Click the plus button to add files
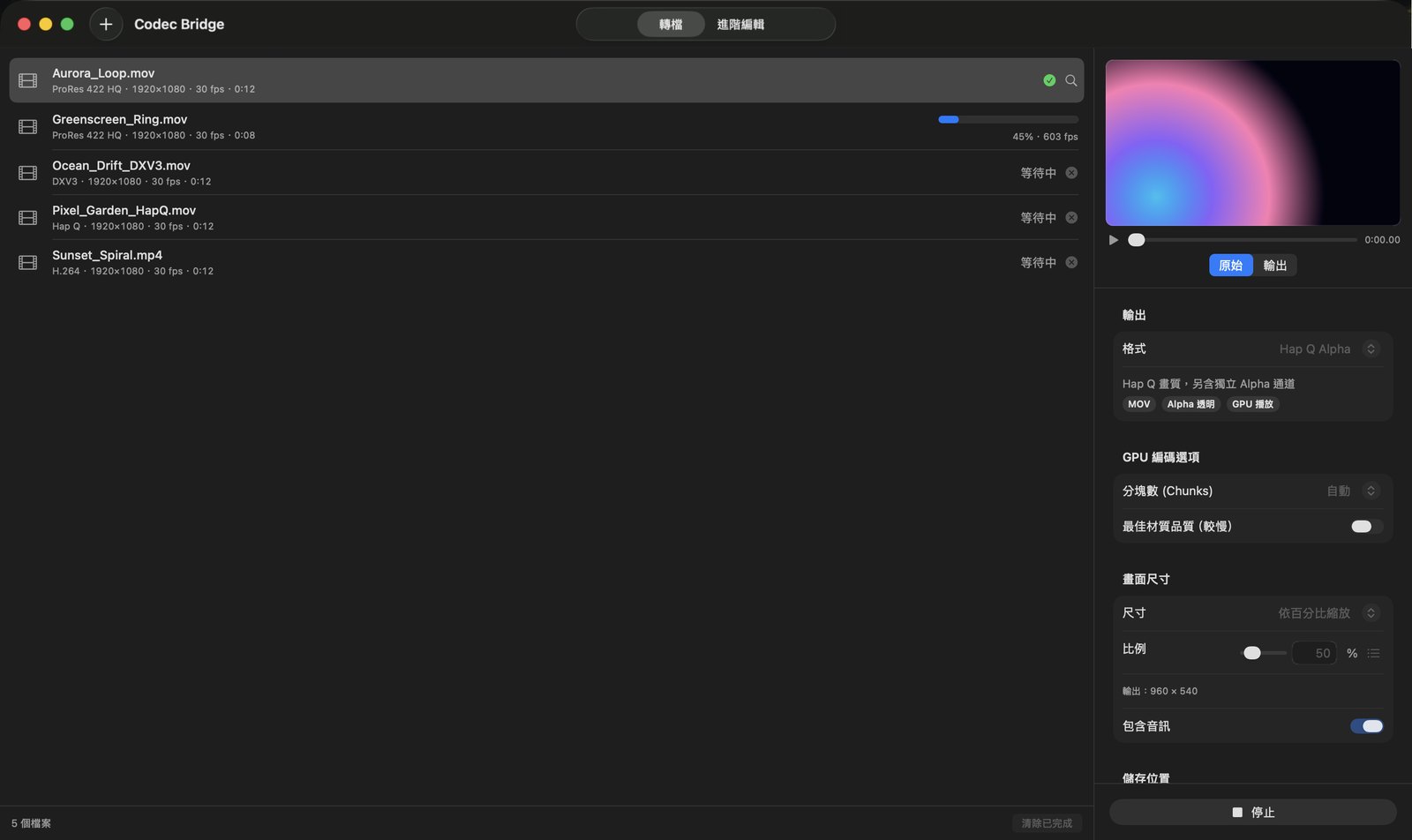Screen dimensions: 1412x840 point(106,24)
